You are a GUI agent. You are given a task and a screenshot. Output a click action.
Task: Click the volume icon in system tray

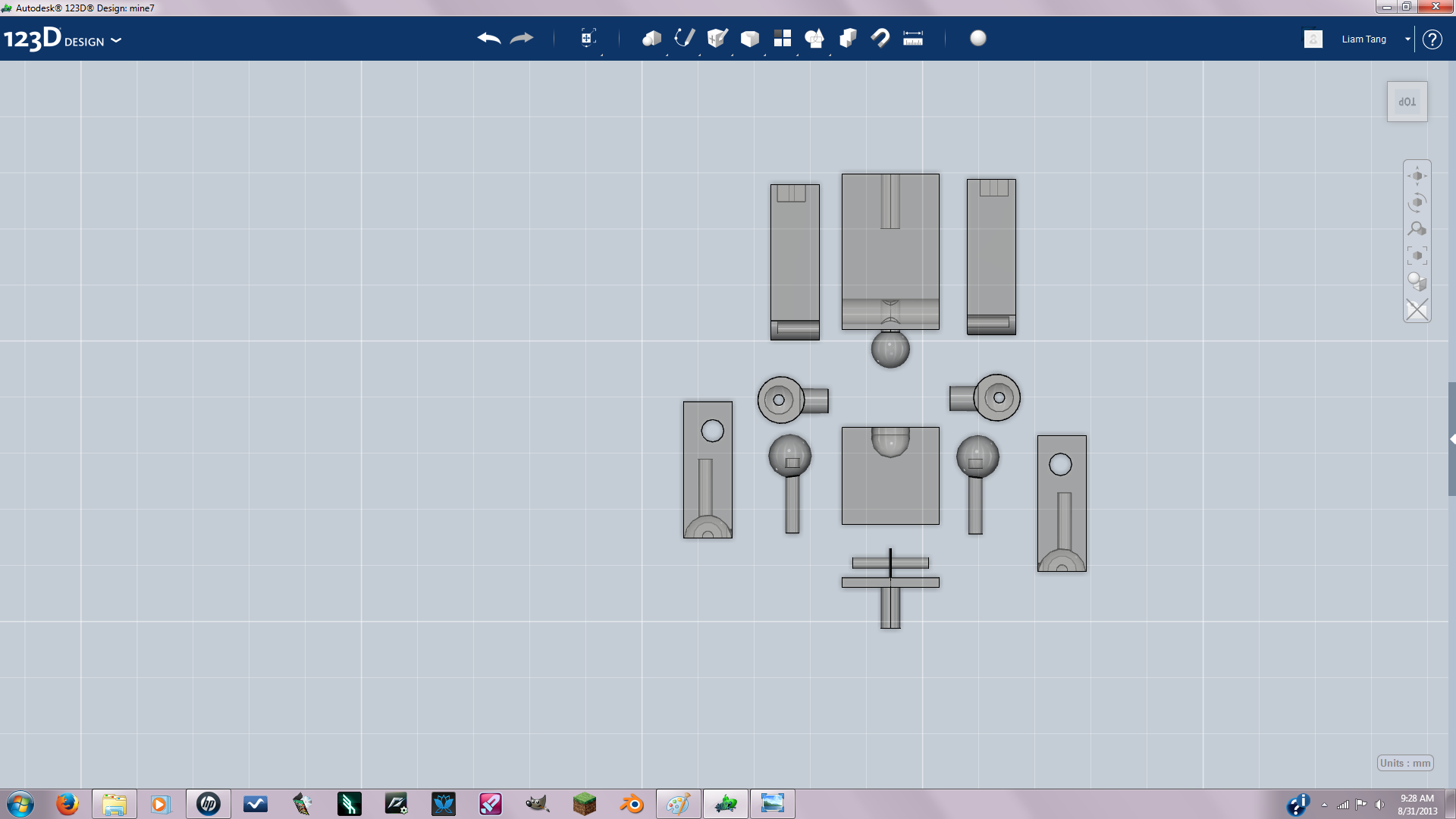pos(1379,805)
